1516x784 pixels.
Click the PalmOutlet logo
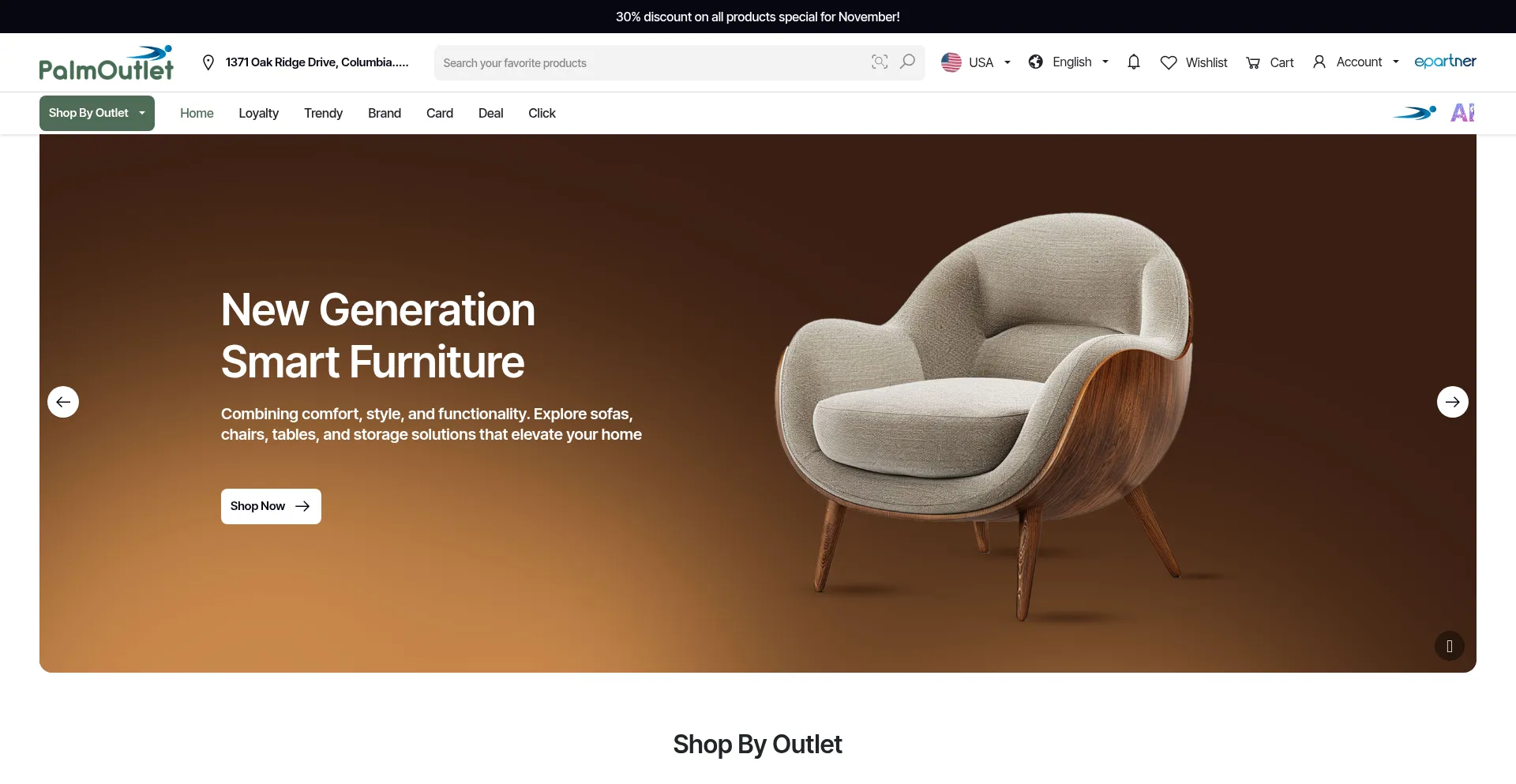pos(107,62)
